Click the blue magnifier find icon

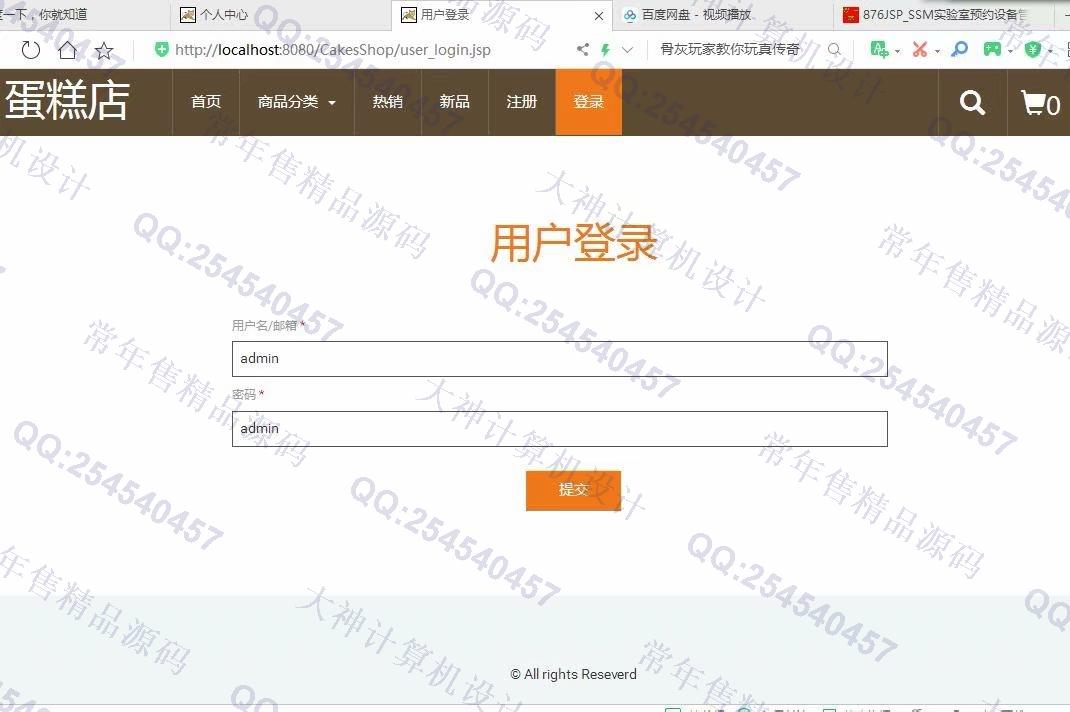click(x=959, y=49)
